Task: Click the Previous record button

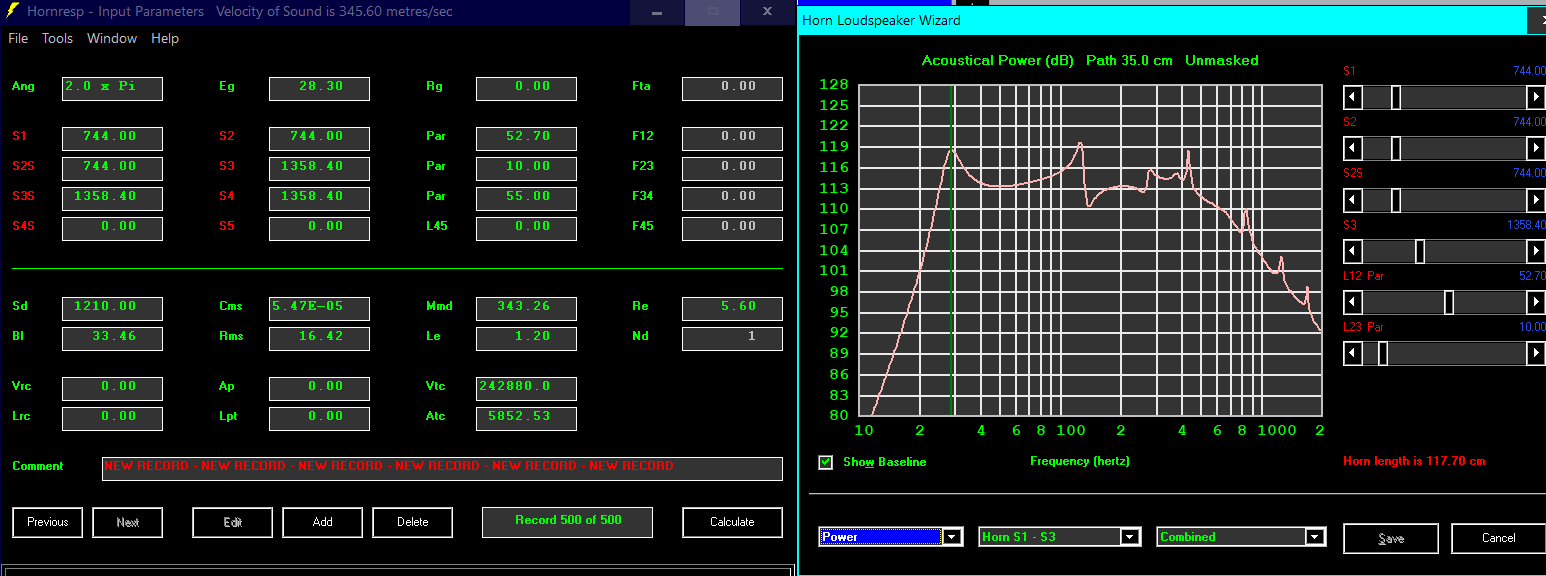Action: point(48,522)
